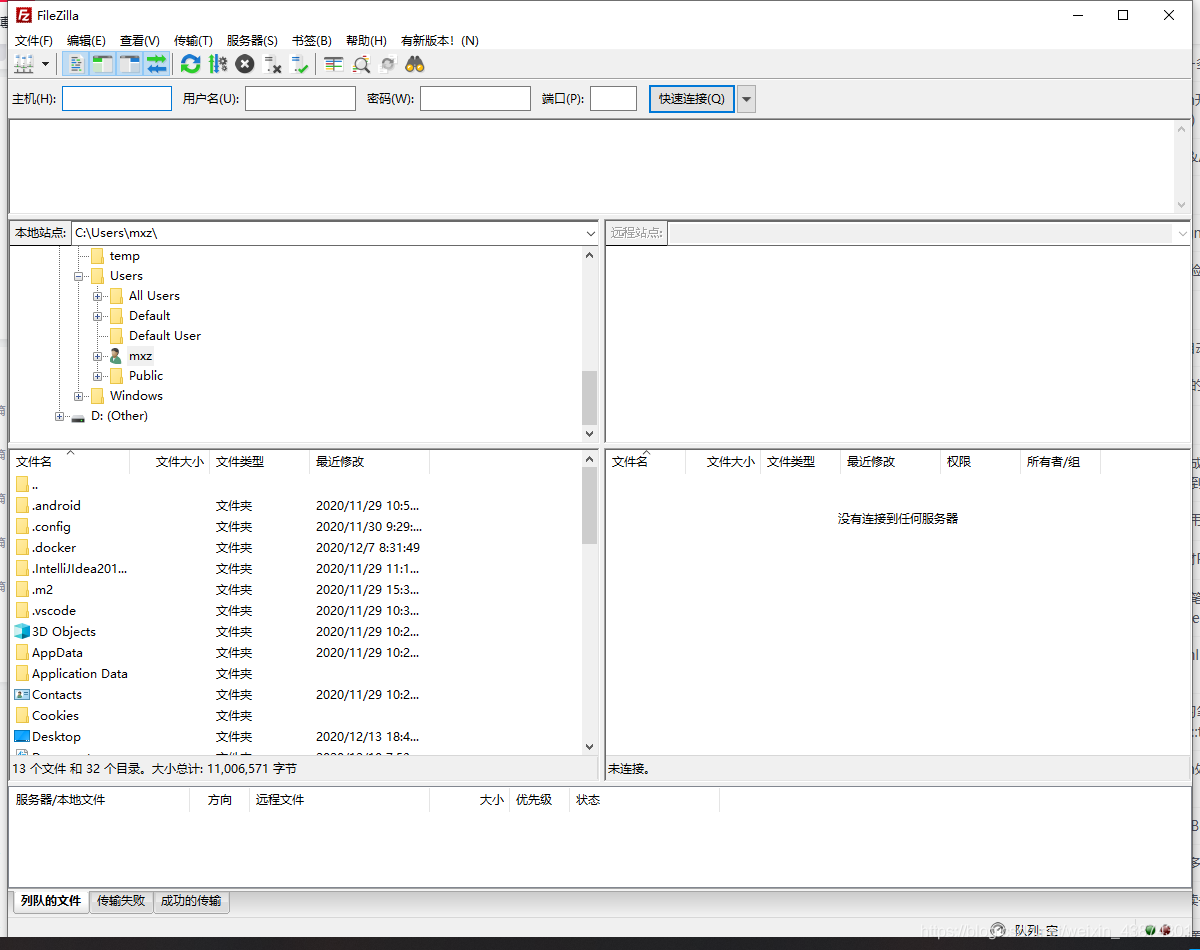Click the reconnect to last server icon
The width and height of the screenshot is (1200, 950).
click(299, 64)
